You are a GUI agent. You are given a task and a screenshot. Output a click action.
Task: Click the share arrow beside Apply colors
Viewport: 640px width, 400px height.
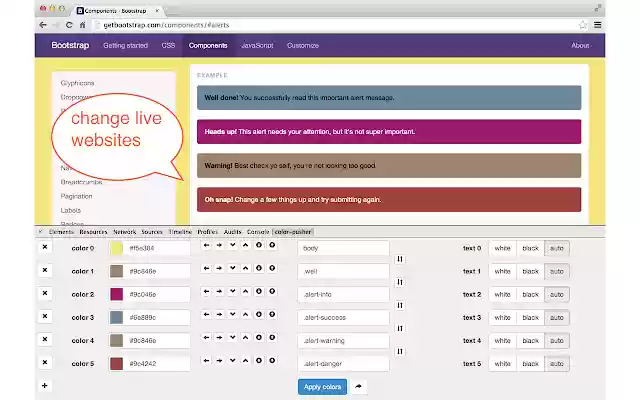tap(358, 386)
